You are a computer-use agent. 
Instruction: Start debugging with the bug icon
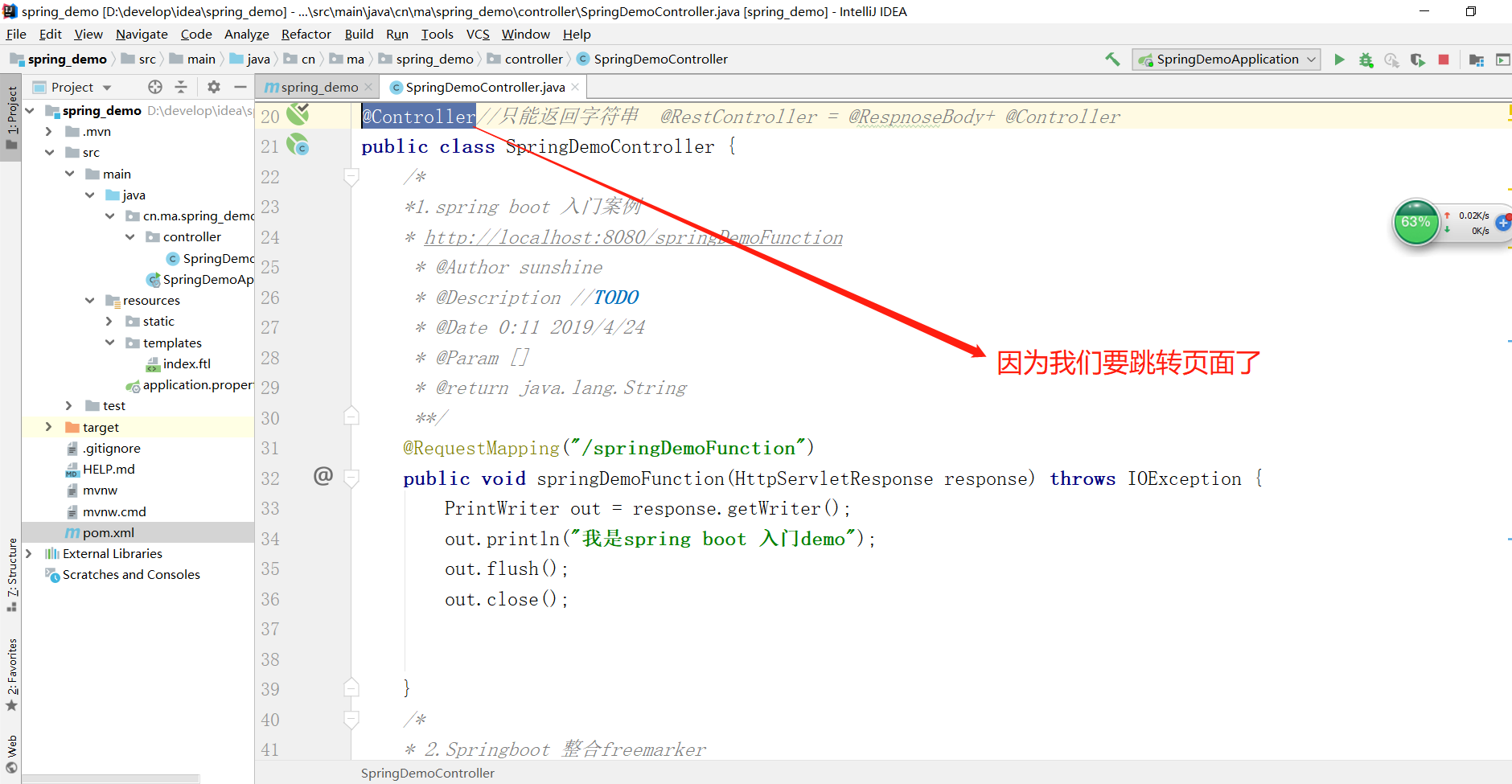1366,60
